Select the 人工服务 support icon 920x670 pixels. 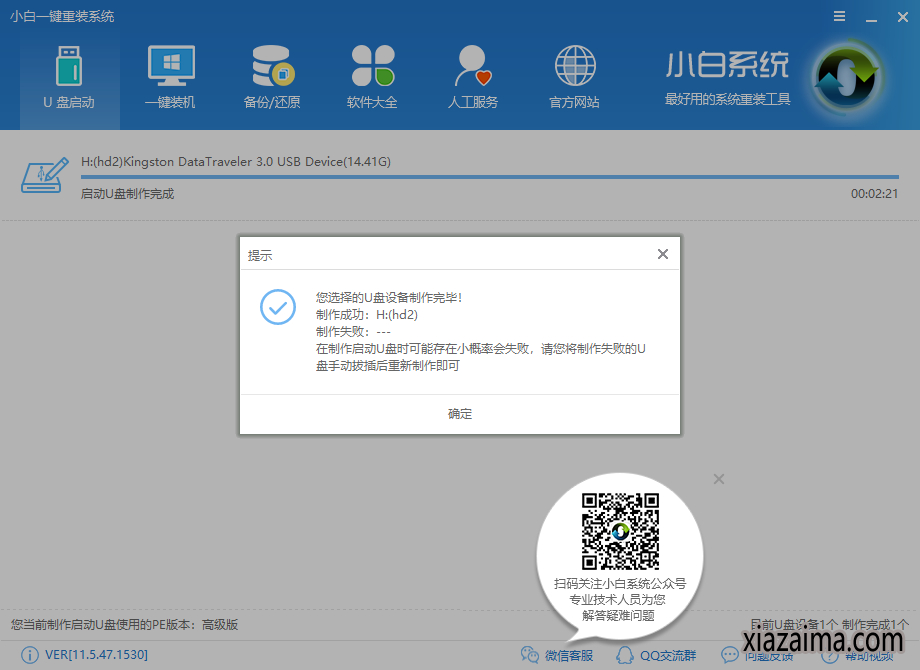pyautogui.click(x=473, y=76)
